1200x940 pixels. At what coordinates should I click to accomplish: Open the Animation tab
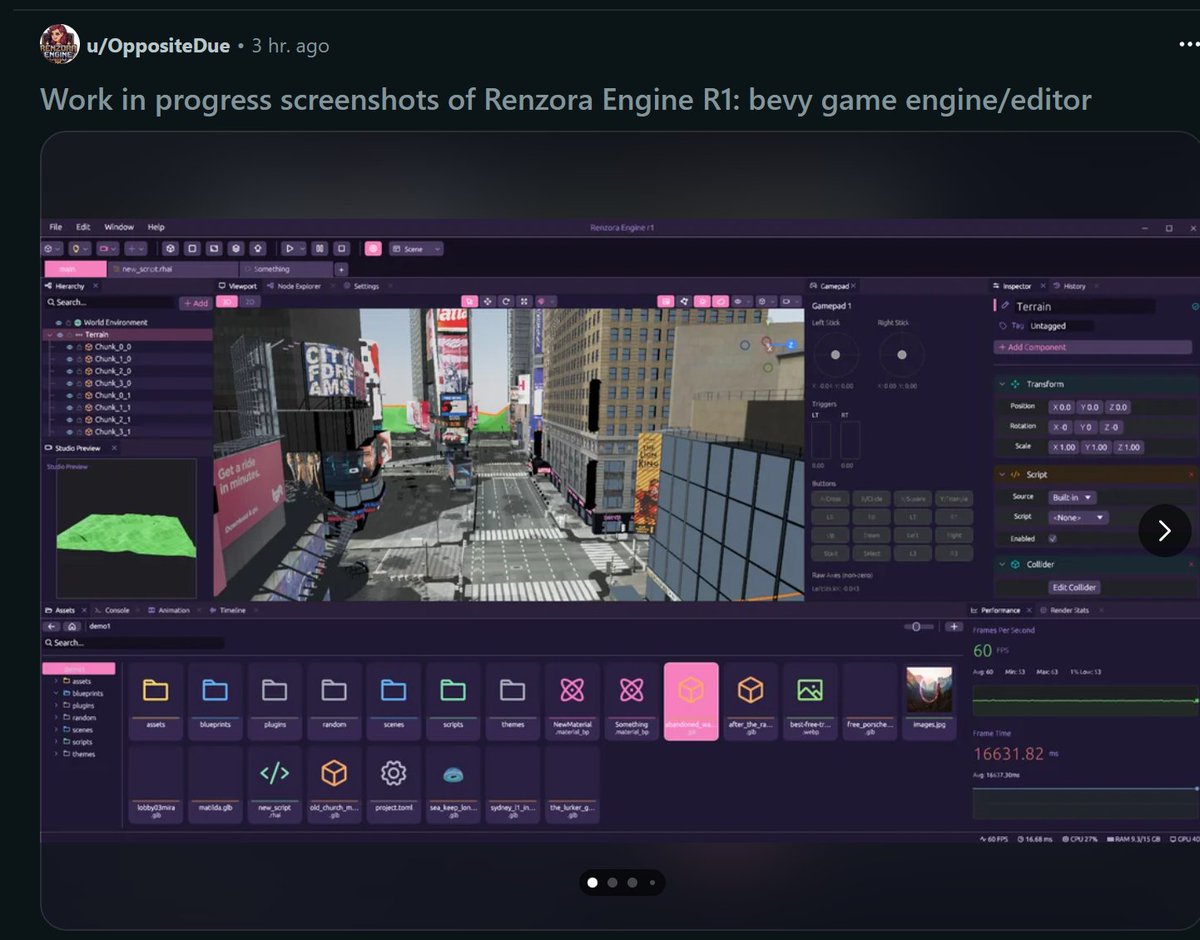169,610
